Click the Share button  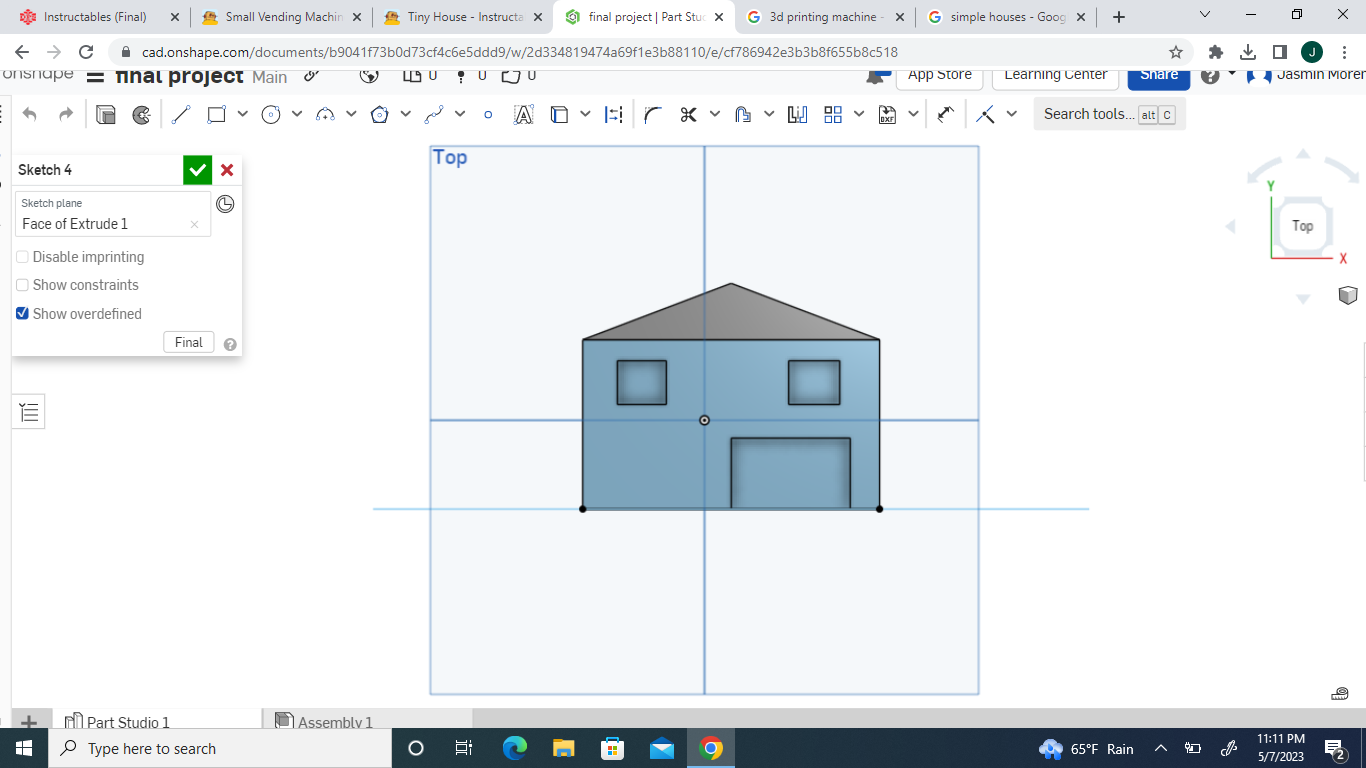point(1158,75)
